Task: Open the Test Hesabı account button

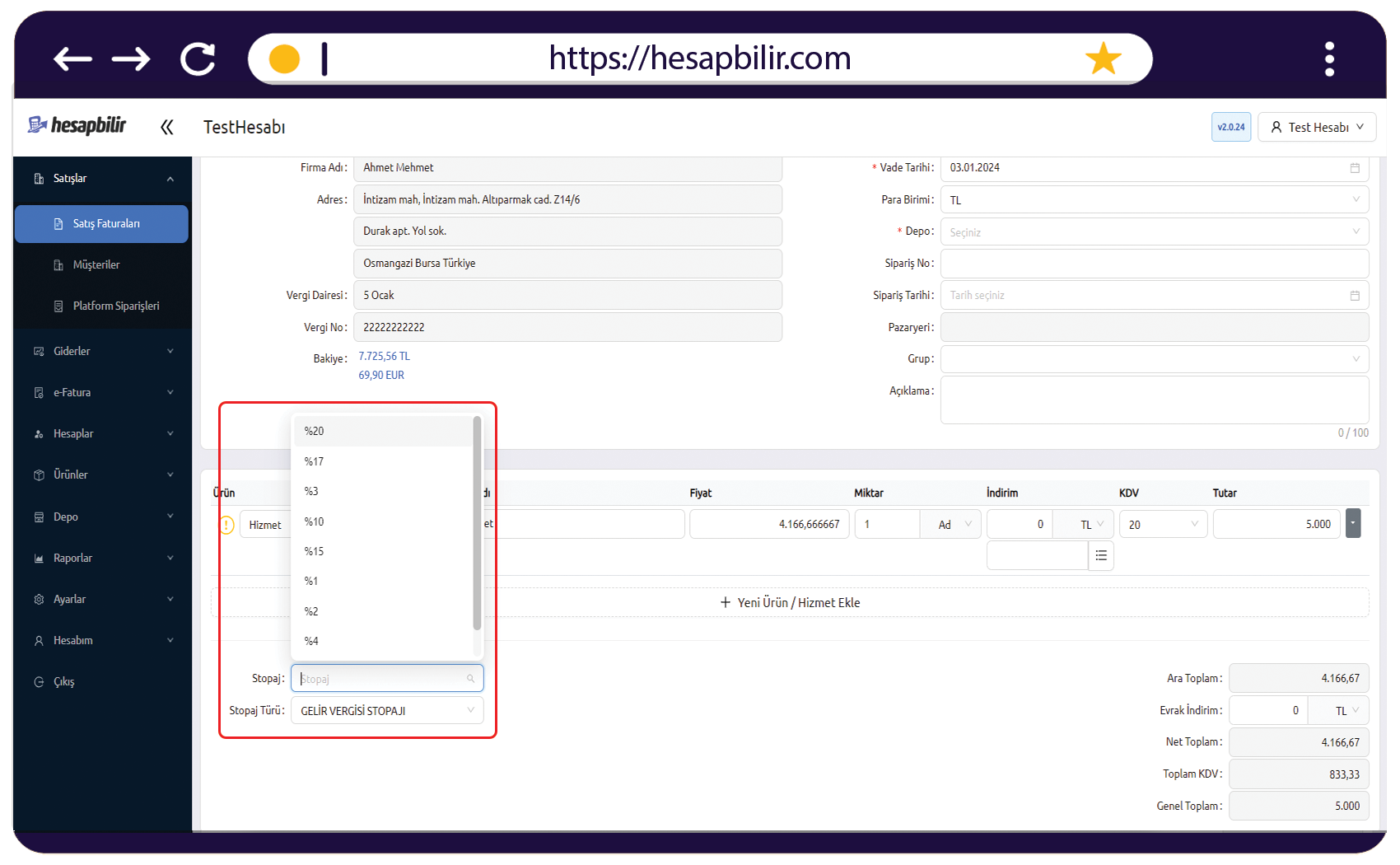Action: (x=1317, y=127)
